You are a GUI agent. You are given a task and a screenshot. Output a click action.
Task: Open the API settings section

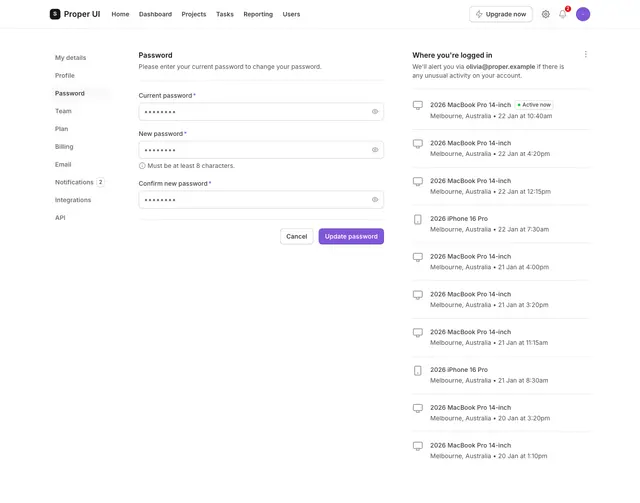tap(60, 218)
